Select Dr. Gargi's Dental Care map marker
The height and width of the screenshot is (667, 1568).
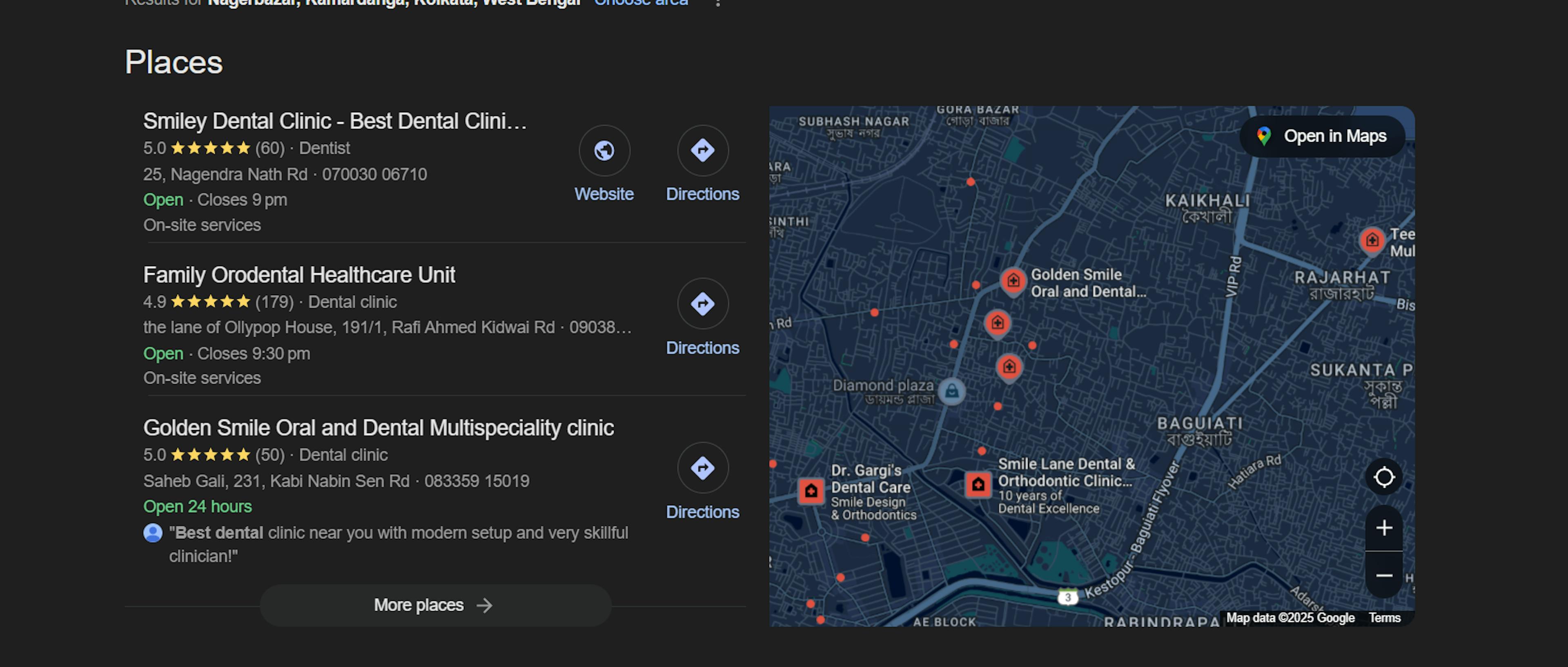pyautogui.click(x=811, y=491)
